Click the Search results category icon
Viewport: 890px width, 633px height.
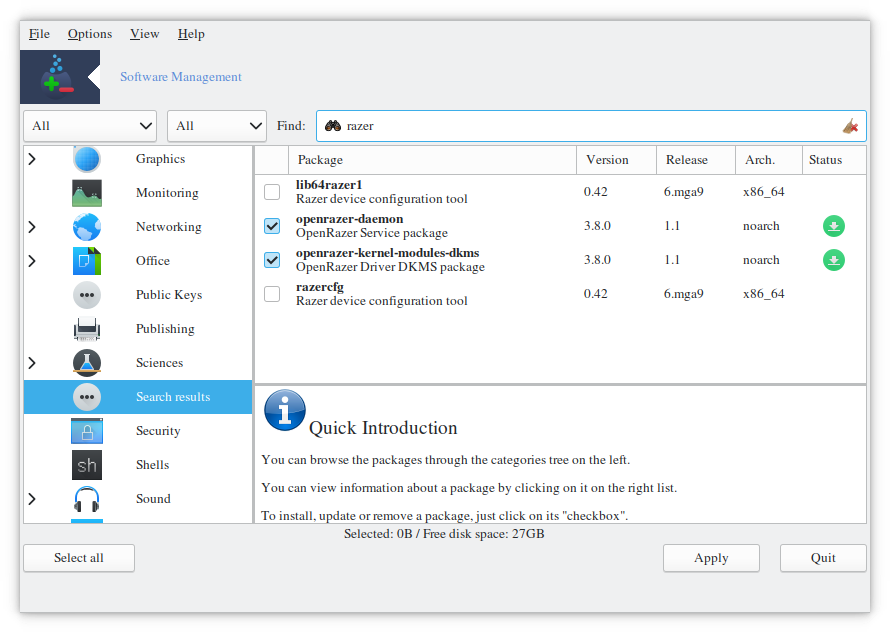pyautogui.click(x=87, y=397)
